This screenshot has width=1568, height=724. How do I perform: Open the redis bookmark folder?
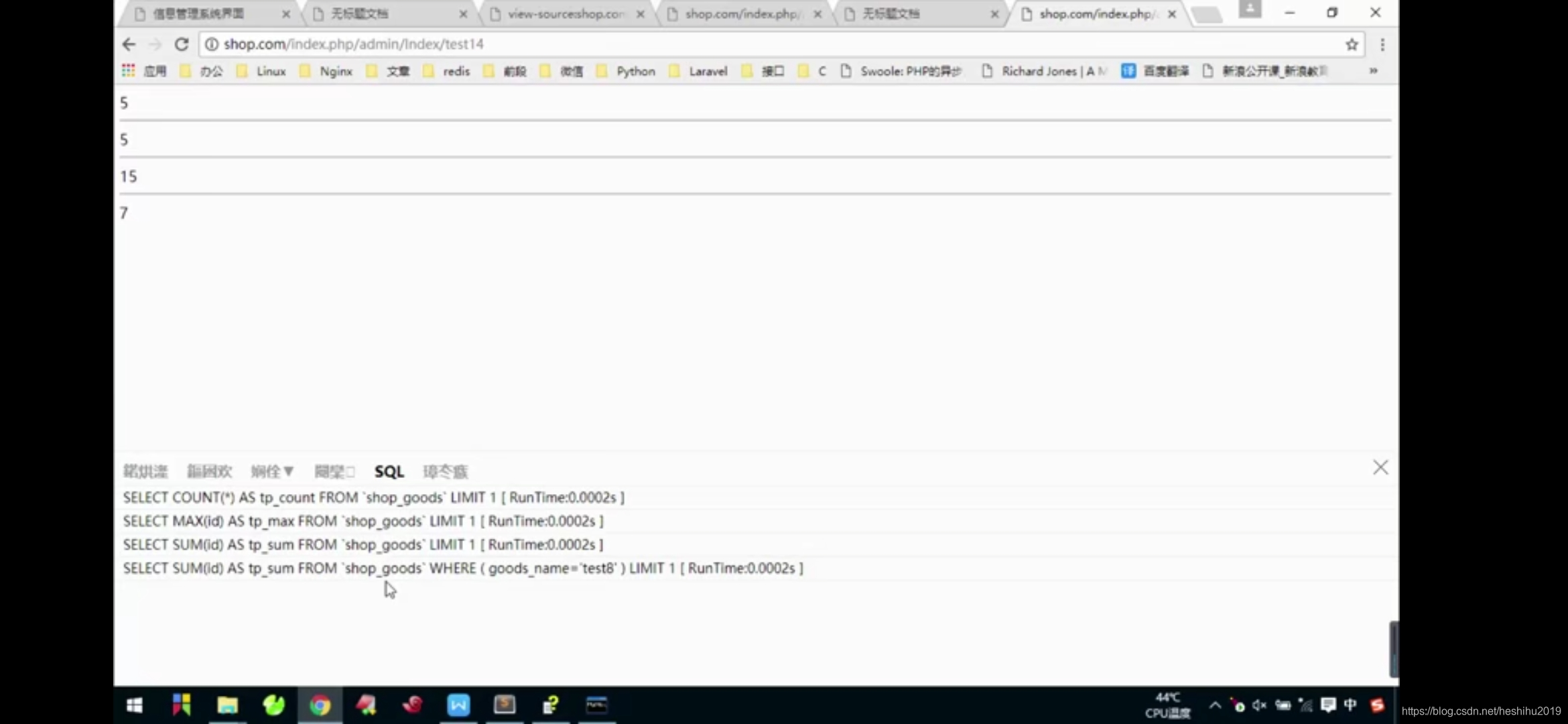446,71
